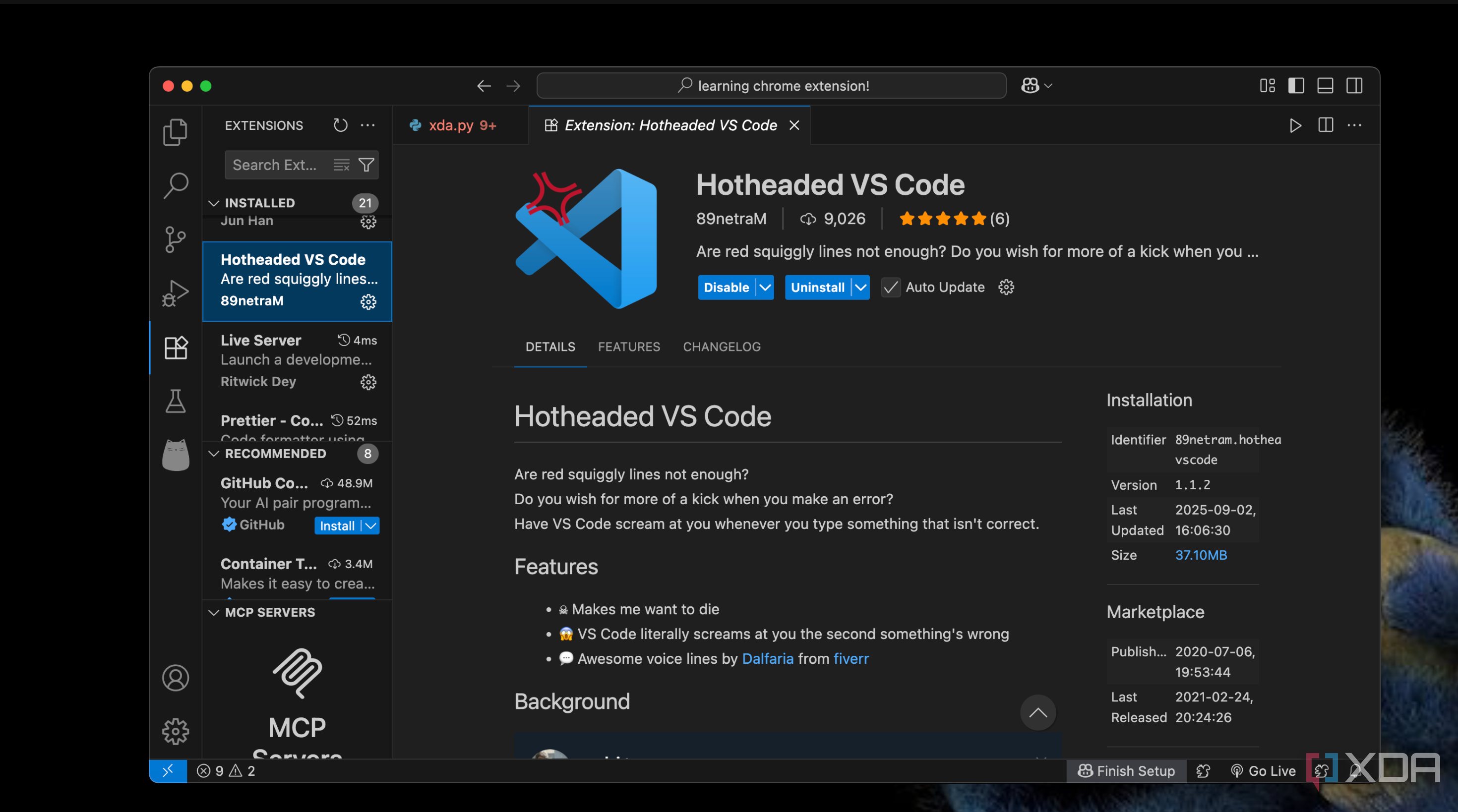1458x812 pixels.
Task: Open the cat icon view in activity bar
Action: 176,455
